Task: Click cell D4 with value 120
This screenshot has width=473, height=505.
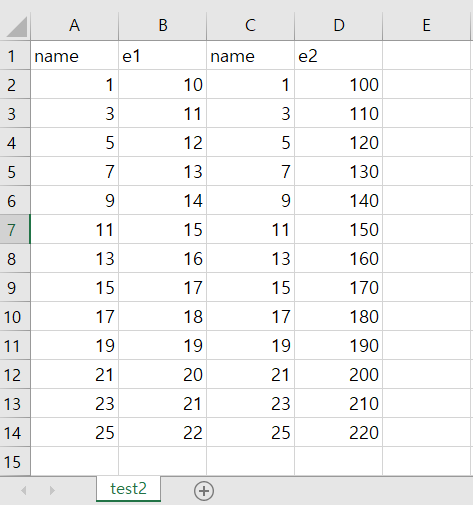Action: (x=338, y=142)
